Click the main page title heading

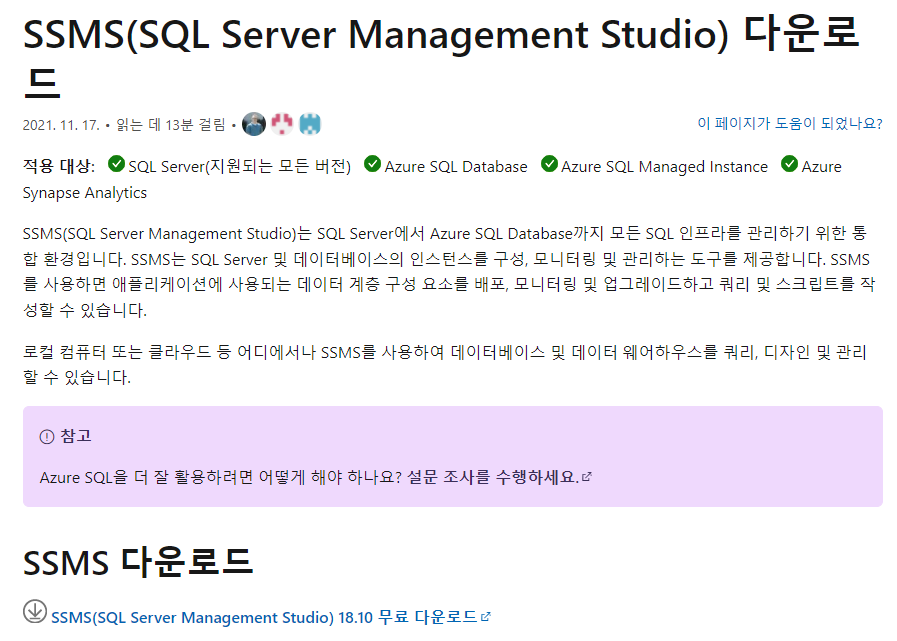click(x=441, y=56)
